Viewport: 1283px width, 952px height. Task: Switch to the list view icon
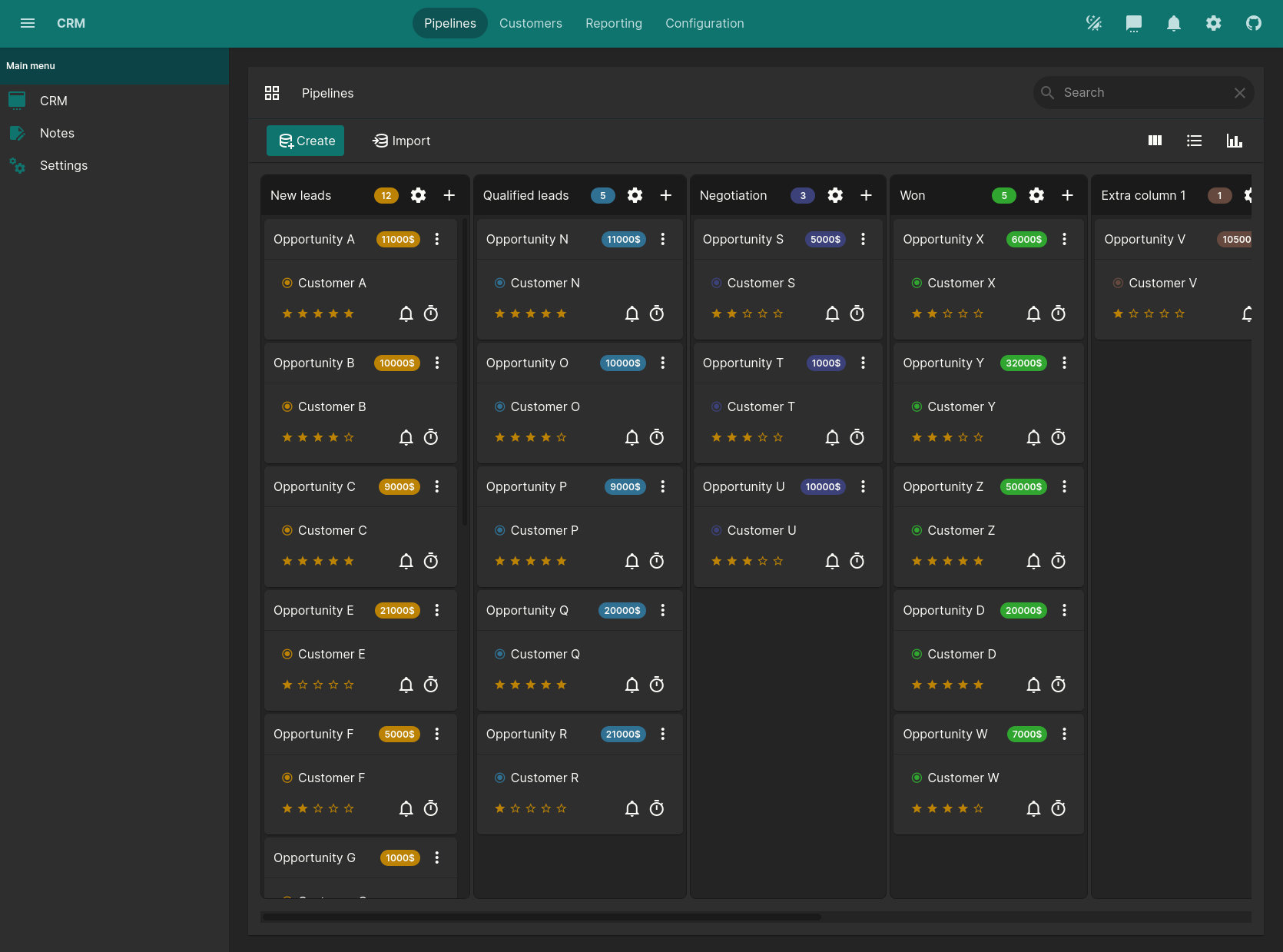1194,141
